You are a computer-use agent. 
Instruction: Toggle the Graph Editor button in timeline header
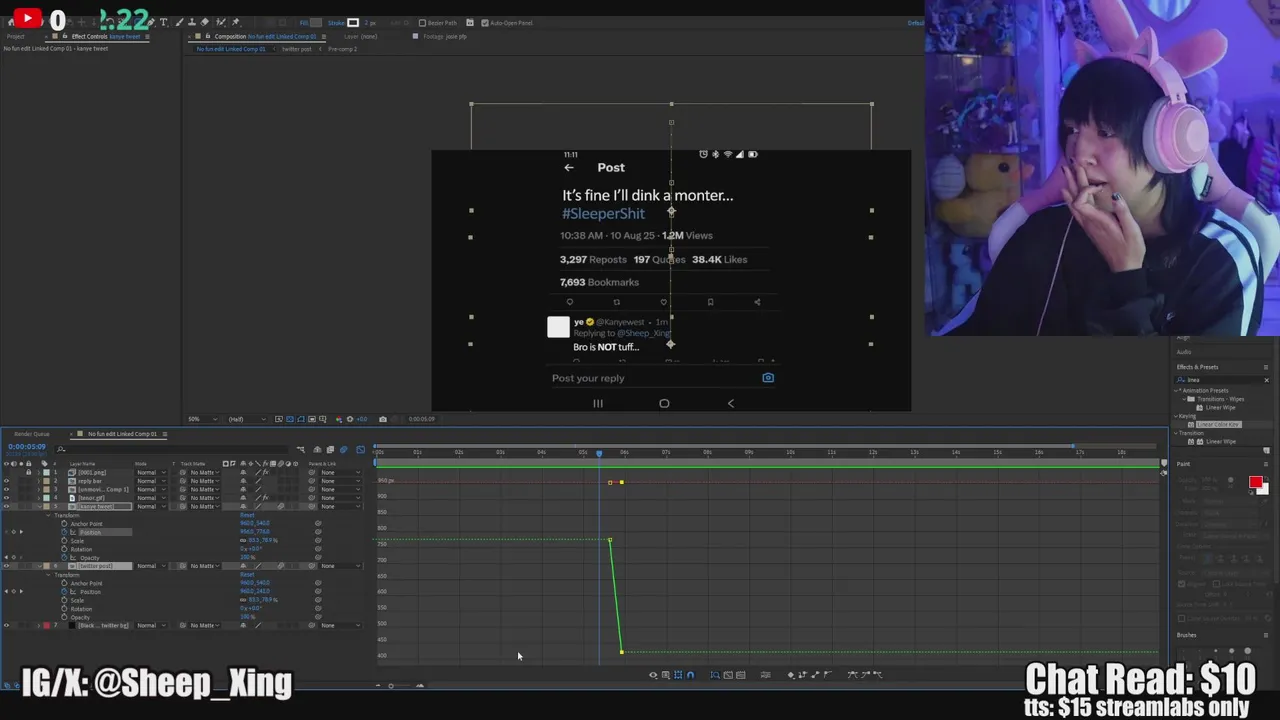(x=360, y=450)
